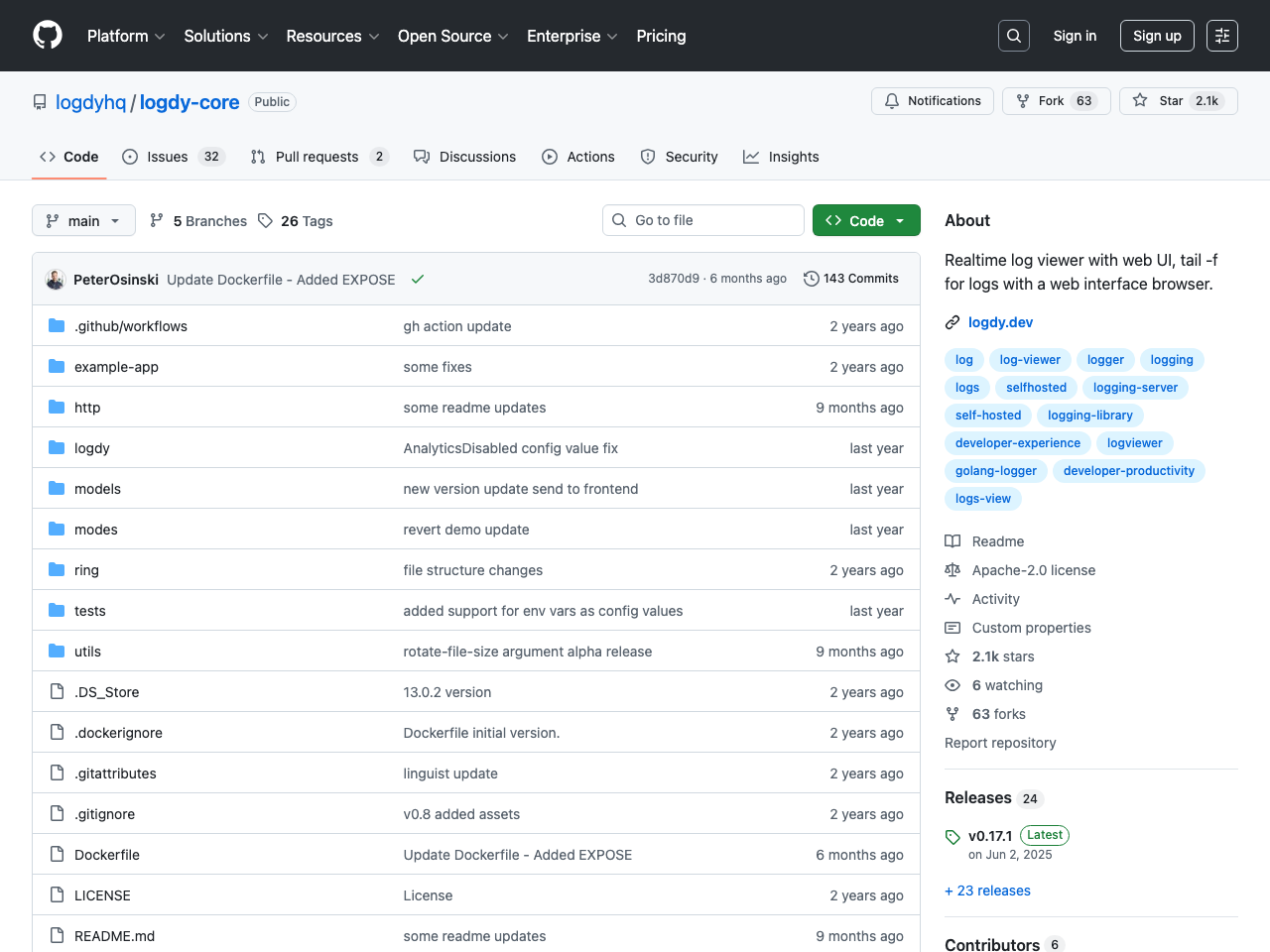Open the .github/workflows folder
Viewport: 1270px width, 952px height.
coord(131,326)
